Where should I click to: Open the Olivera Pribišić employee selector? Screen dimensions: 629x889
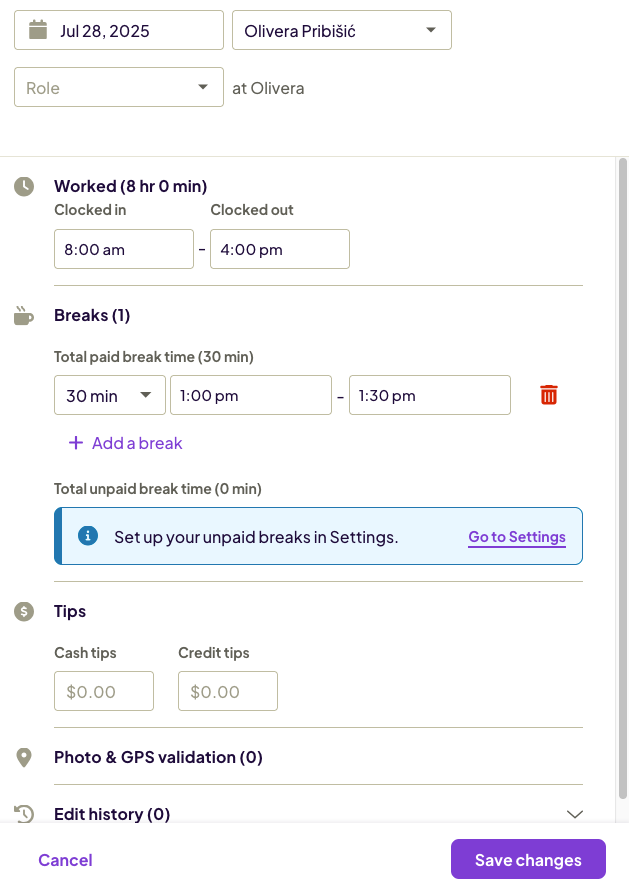341,30
